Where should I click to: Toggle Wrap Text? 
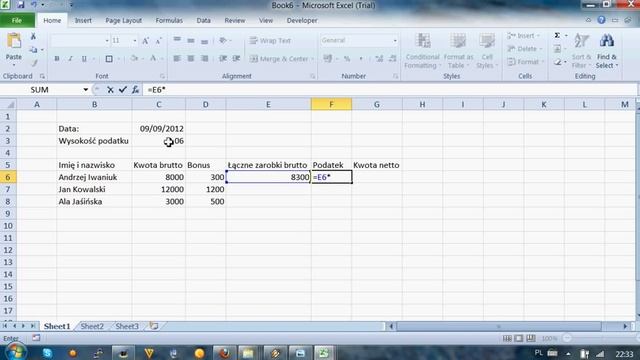pyautogui.click(x=270, y=40)
